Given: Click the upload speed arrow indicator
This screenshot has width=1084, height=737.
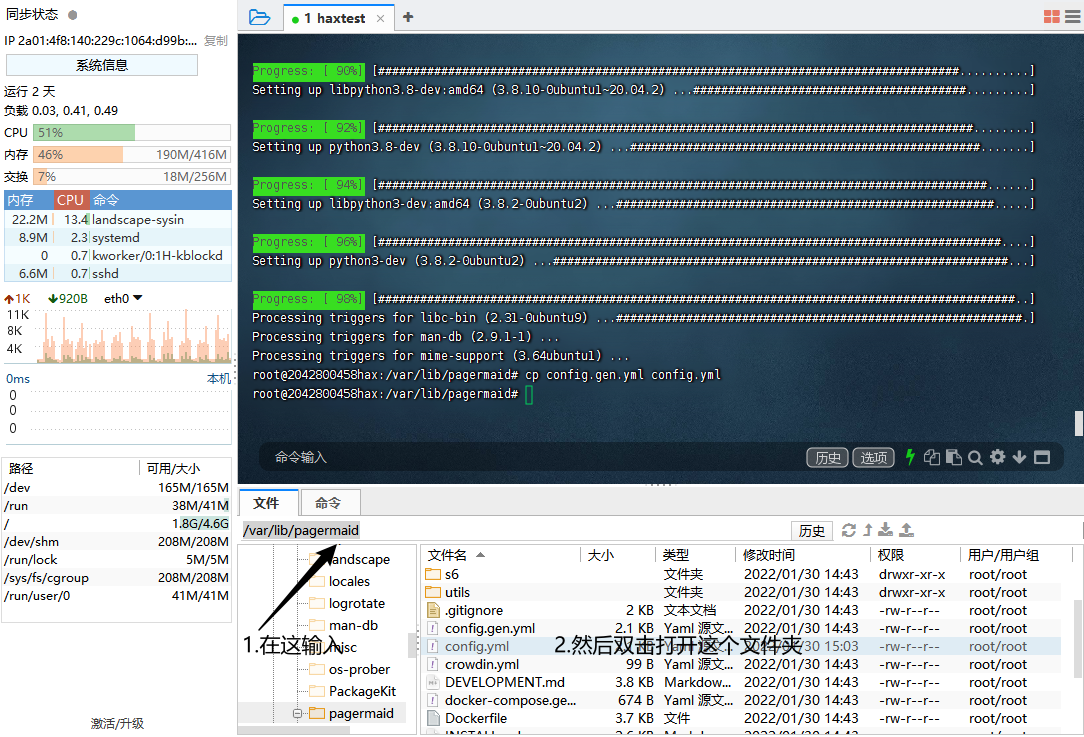Looking at the screenshot, I should click(x=9, y=299).
